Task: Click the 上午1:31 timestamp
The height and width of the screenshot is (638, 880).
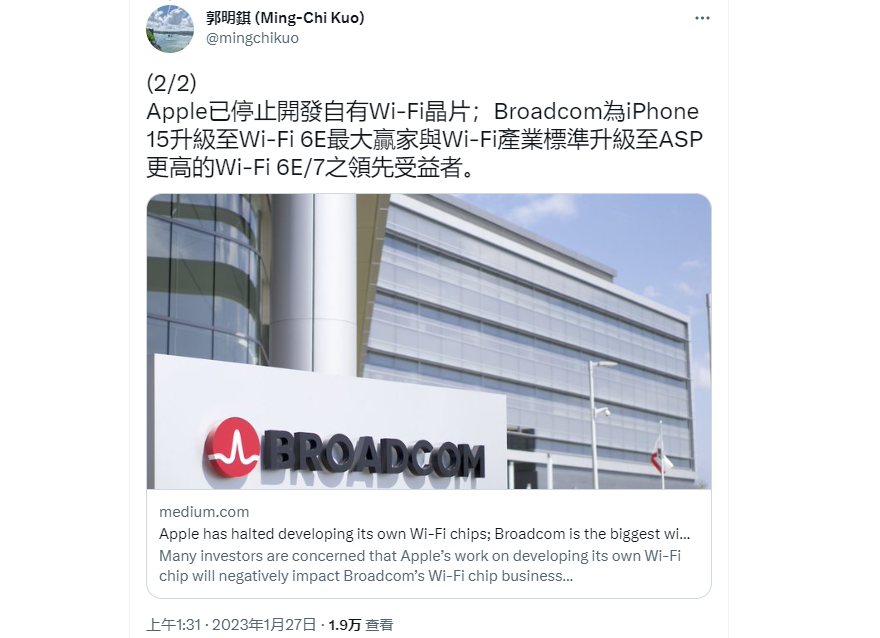Action: click(x=173, y=625)
